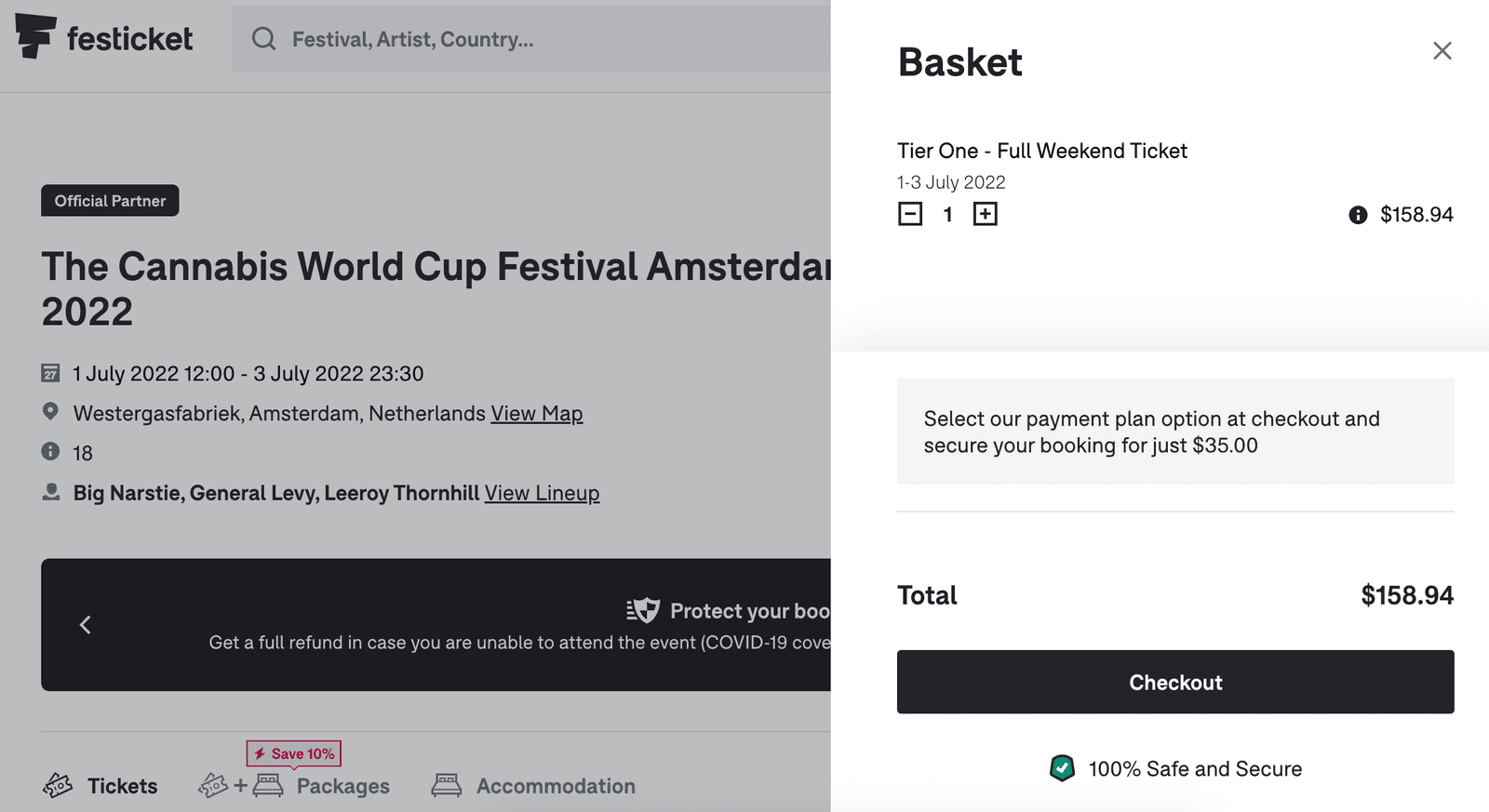Go to previous banner with left chevron
Image resolution: width=1489 pixels, height=812 pixels.
[x=86, y=625]
